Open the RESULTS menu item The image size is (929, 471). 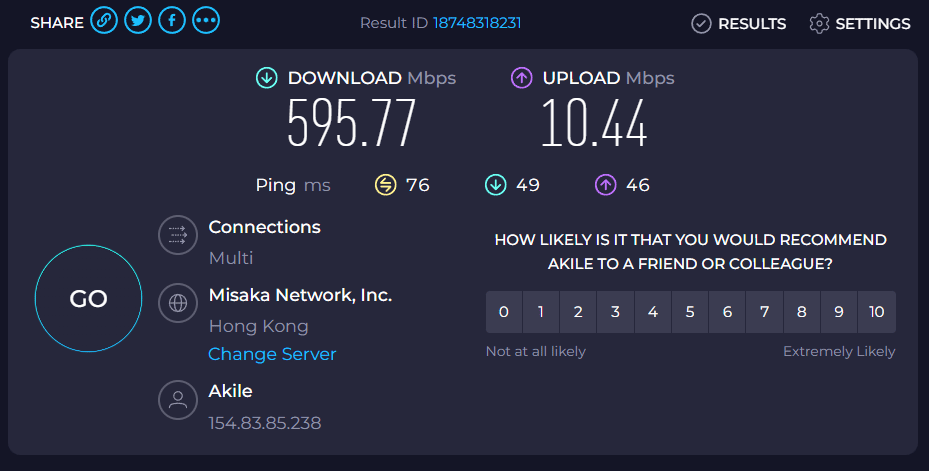click(752, 23)
